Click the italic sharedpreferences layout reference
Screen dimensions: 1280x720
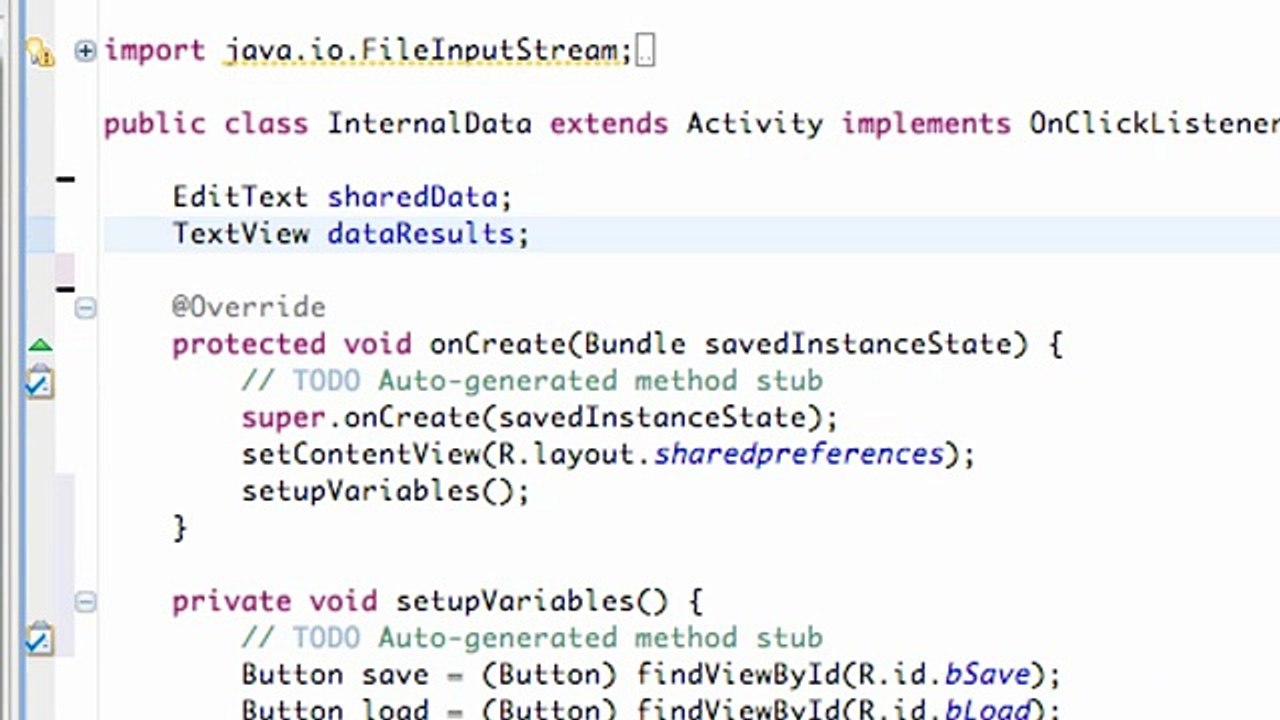click(798, 454)
